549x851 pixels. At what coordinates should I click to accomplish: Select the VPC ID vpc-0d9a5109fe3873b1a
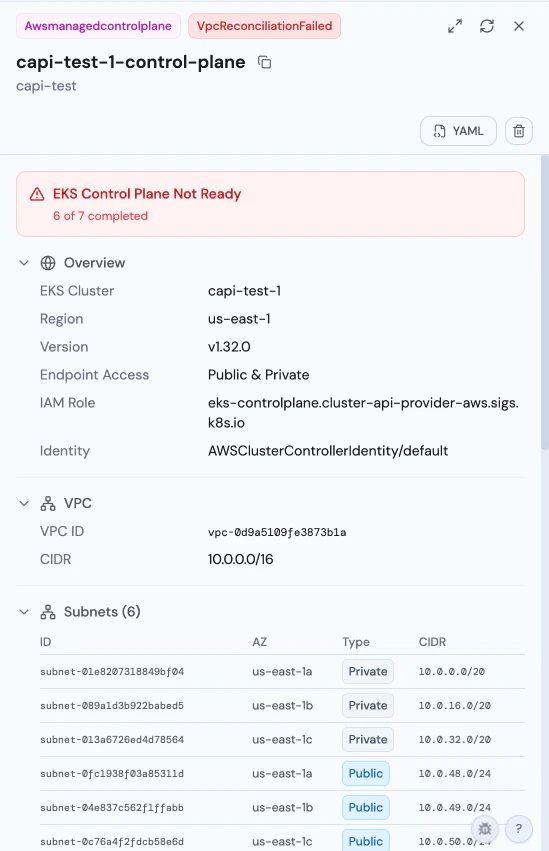pyautogui.click(x=277, y=532)
